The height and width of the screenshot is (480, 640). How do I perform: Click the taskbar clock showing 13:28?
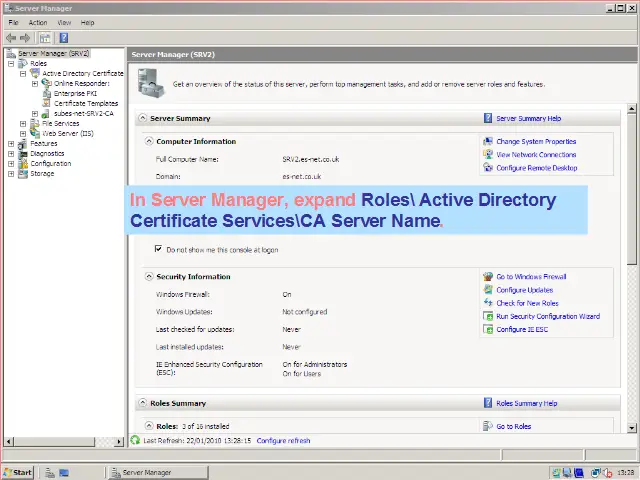[625, 473]
